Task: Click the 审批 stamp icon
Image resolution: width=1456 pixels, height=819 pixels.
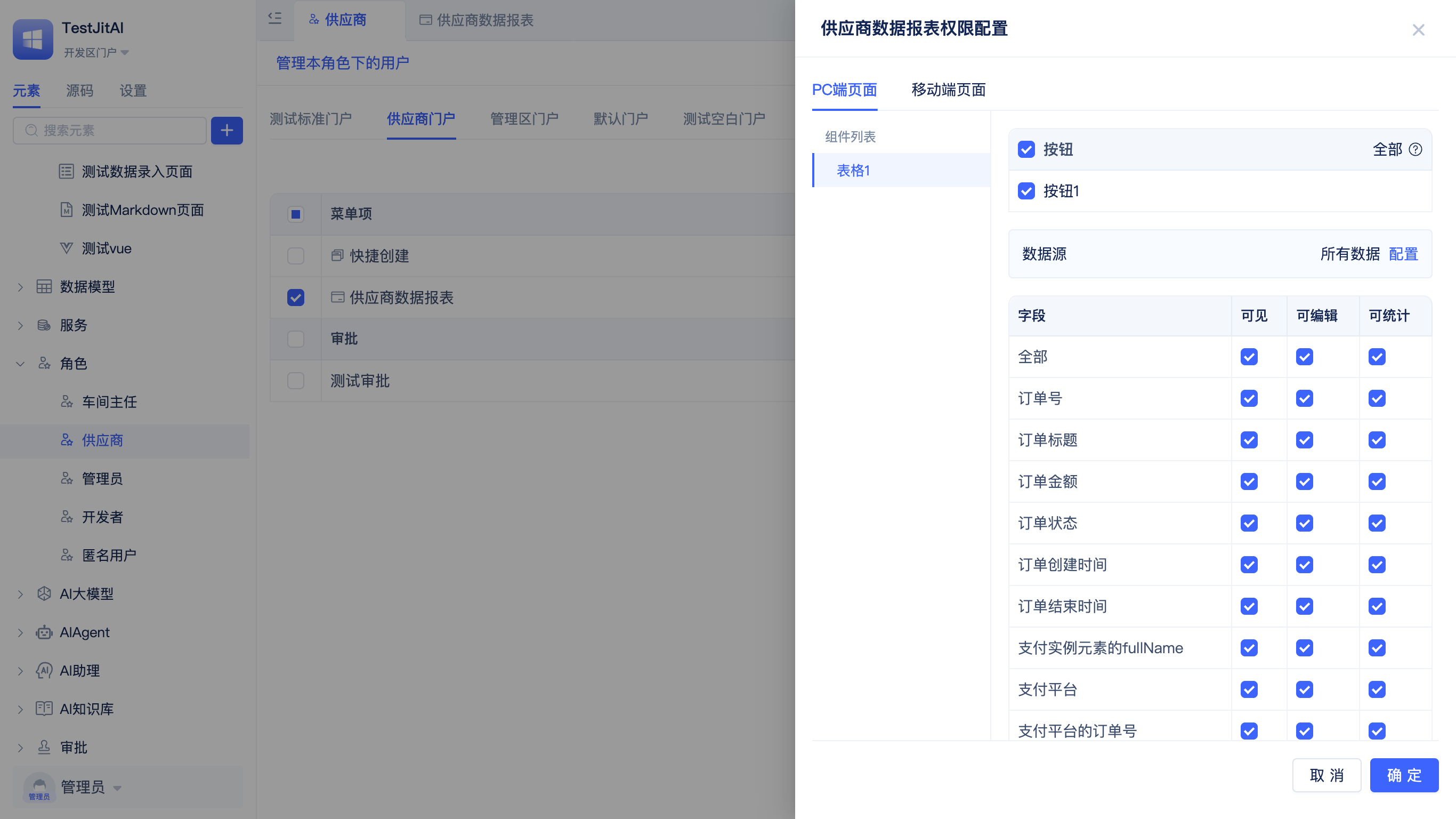Action: pos(44,747)
